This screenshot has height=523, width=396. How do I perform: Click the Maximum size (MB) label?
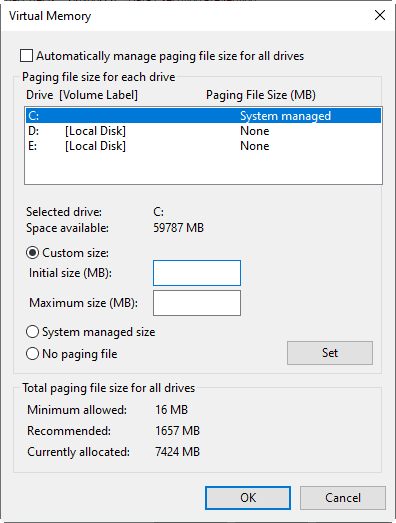[x=83, y=303]
